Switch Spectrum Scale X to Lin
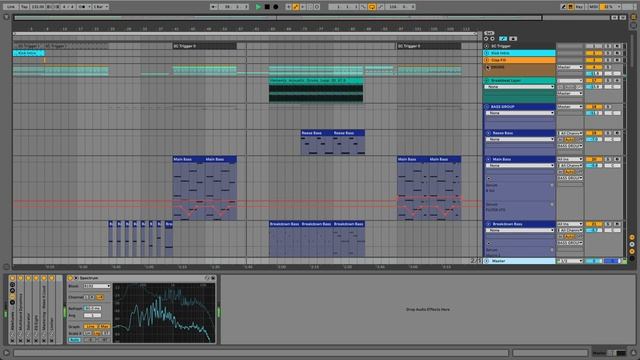 click(x=87, y=333)
